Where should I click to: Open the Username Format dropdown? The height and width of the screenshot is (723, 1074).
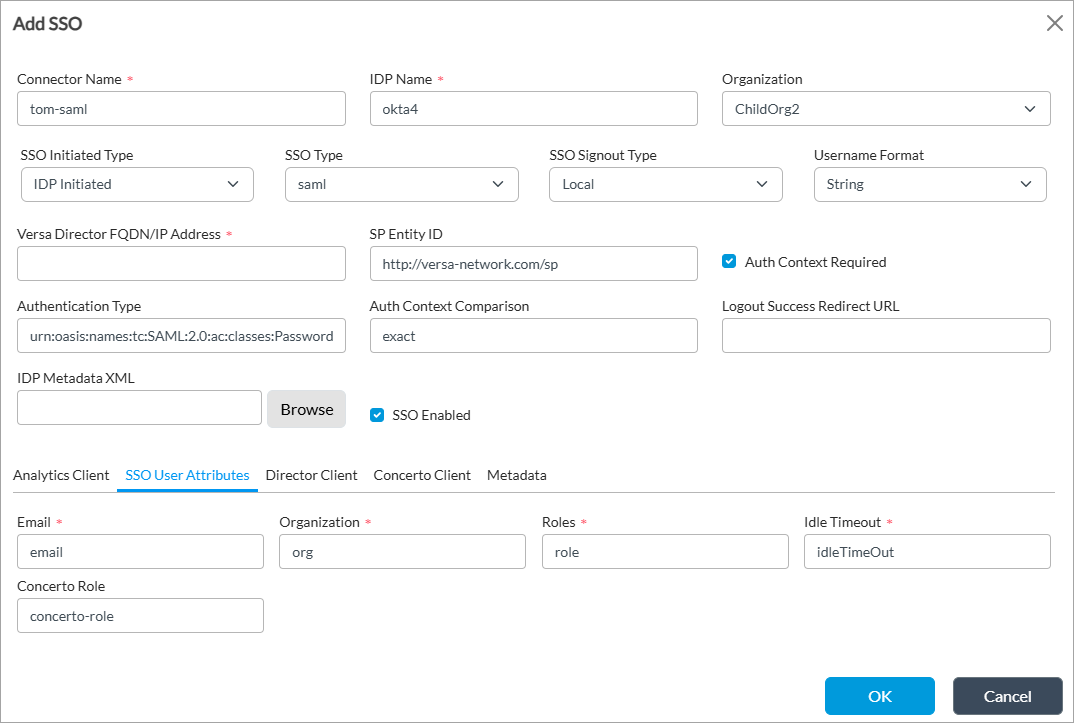point(929,184)
